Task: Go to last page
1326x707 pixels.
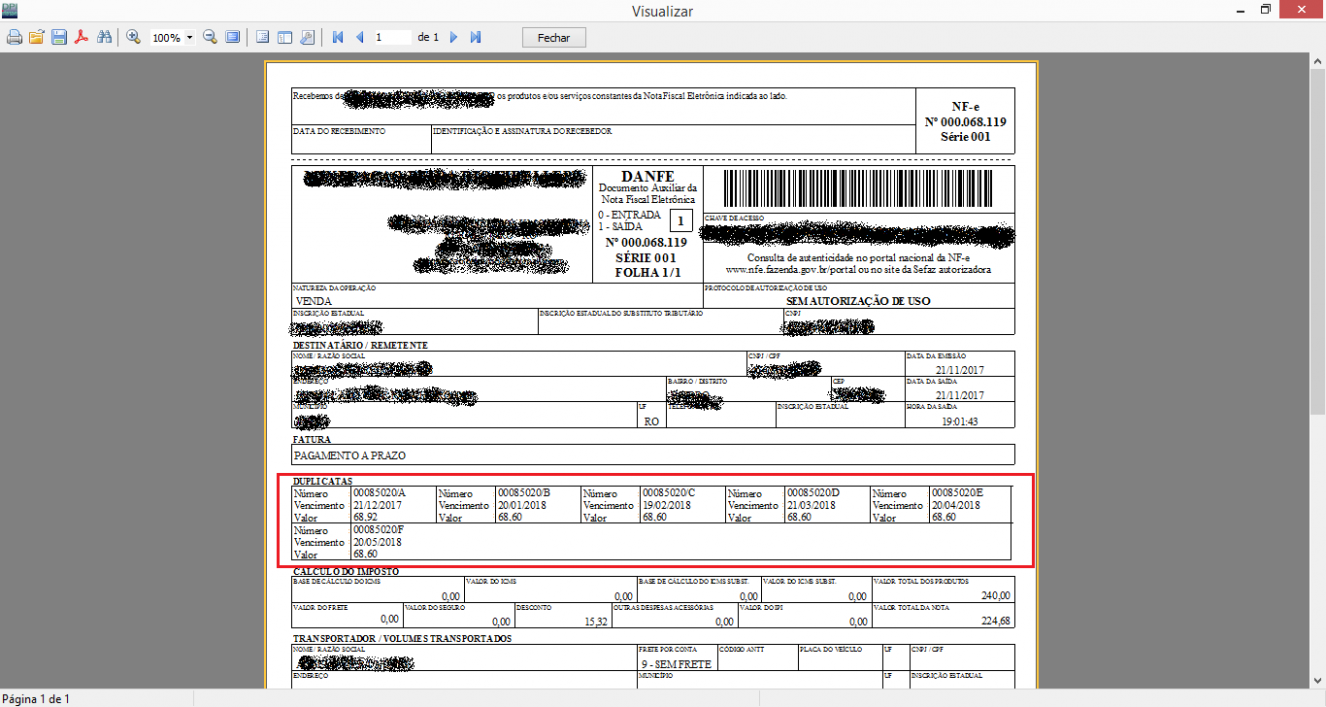Action: click(476, 37)
